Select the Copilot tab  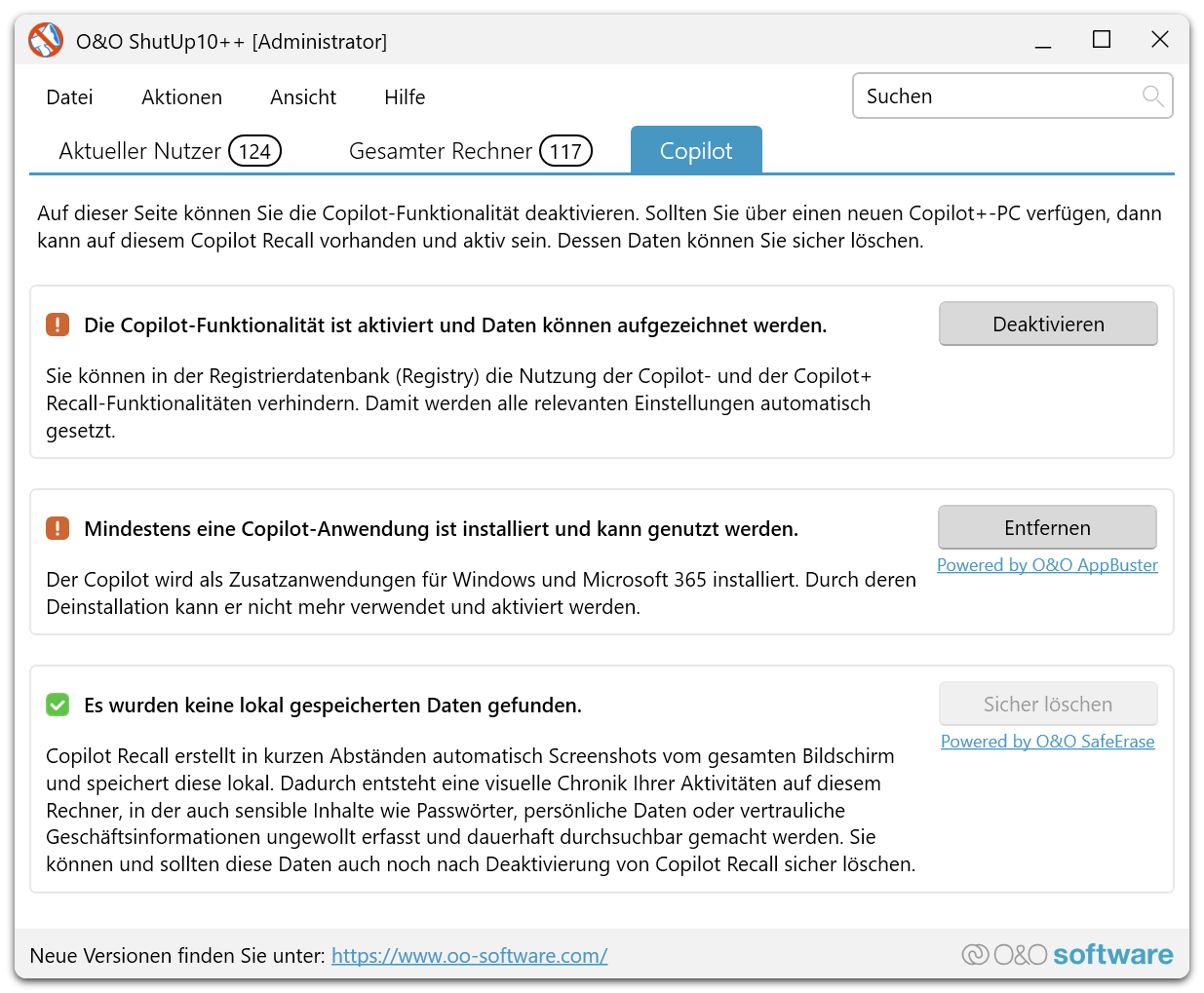696,151
